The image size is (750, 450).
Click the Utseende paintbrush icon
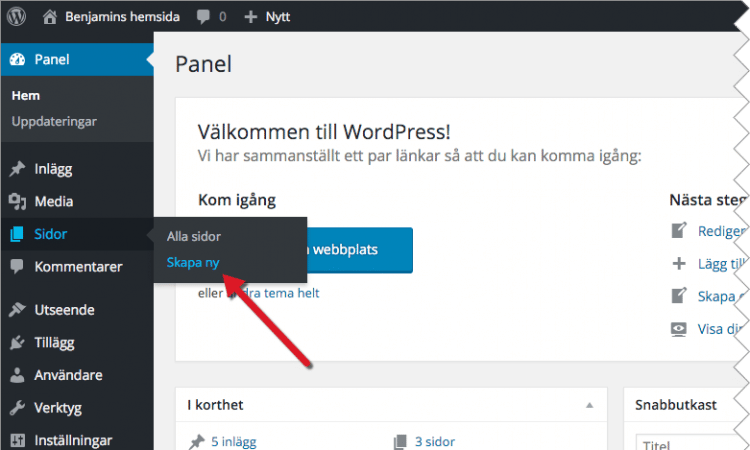click(x=17, y=309)
